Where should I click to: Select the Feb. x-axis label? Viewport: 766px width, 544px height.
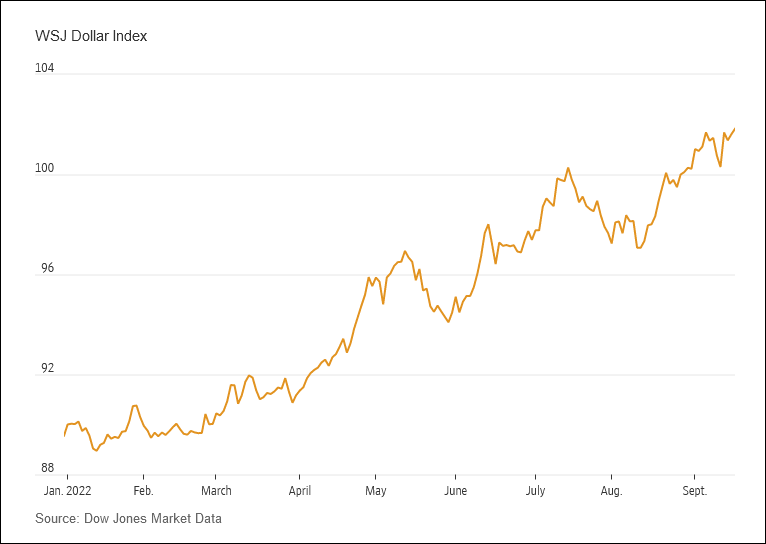(143, 491)
